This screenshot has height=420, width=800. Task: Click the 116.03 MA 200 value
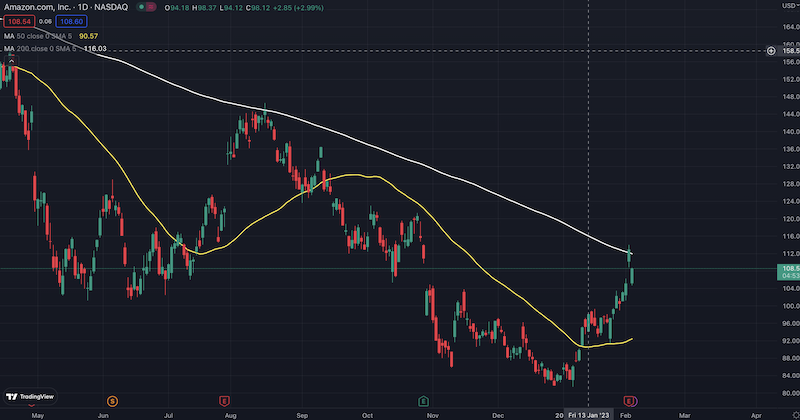click(95, 48)
